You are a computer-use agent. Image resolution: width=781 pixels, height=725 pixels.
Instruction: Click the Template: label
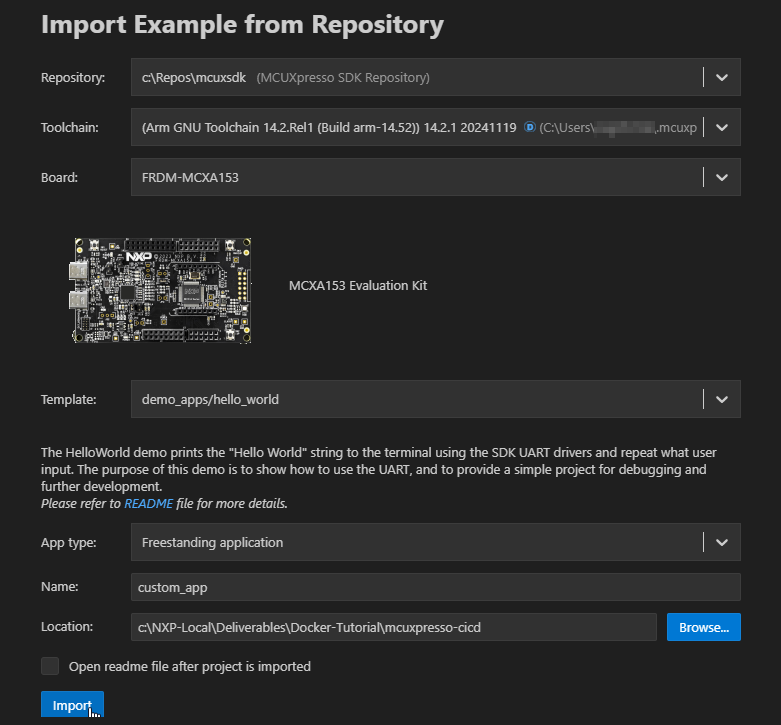[68, 399]
